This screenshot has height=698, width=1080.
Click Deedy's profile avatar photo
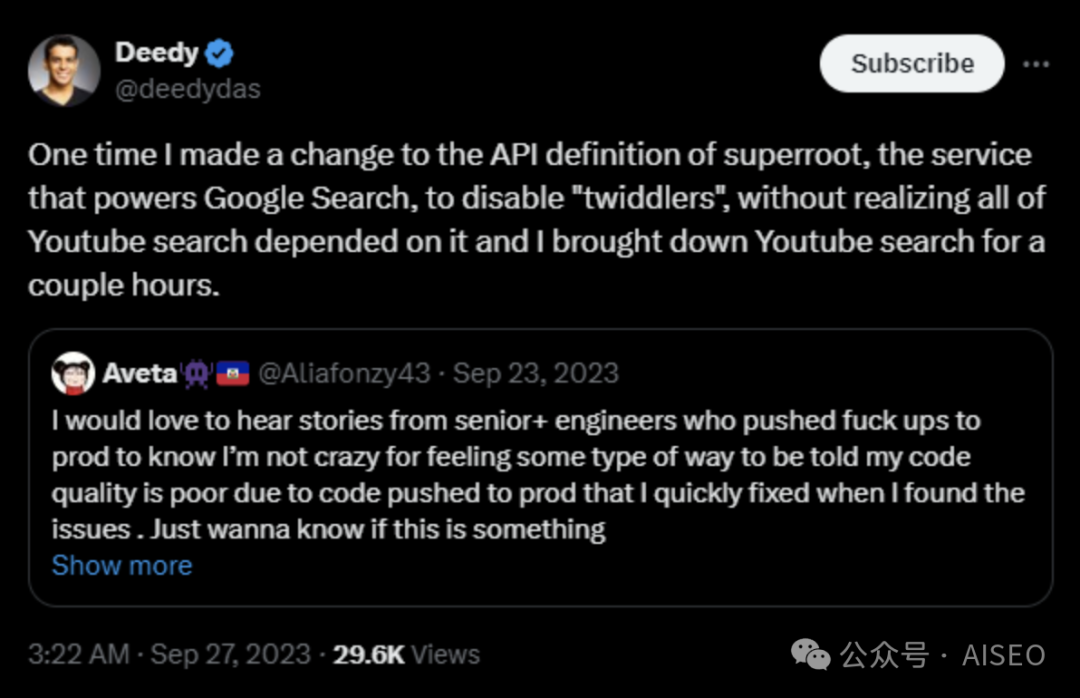pyautogui.click(x=64, y=70)
